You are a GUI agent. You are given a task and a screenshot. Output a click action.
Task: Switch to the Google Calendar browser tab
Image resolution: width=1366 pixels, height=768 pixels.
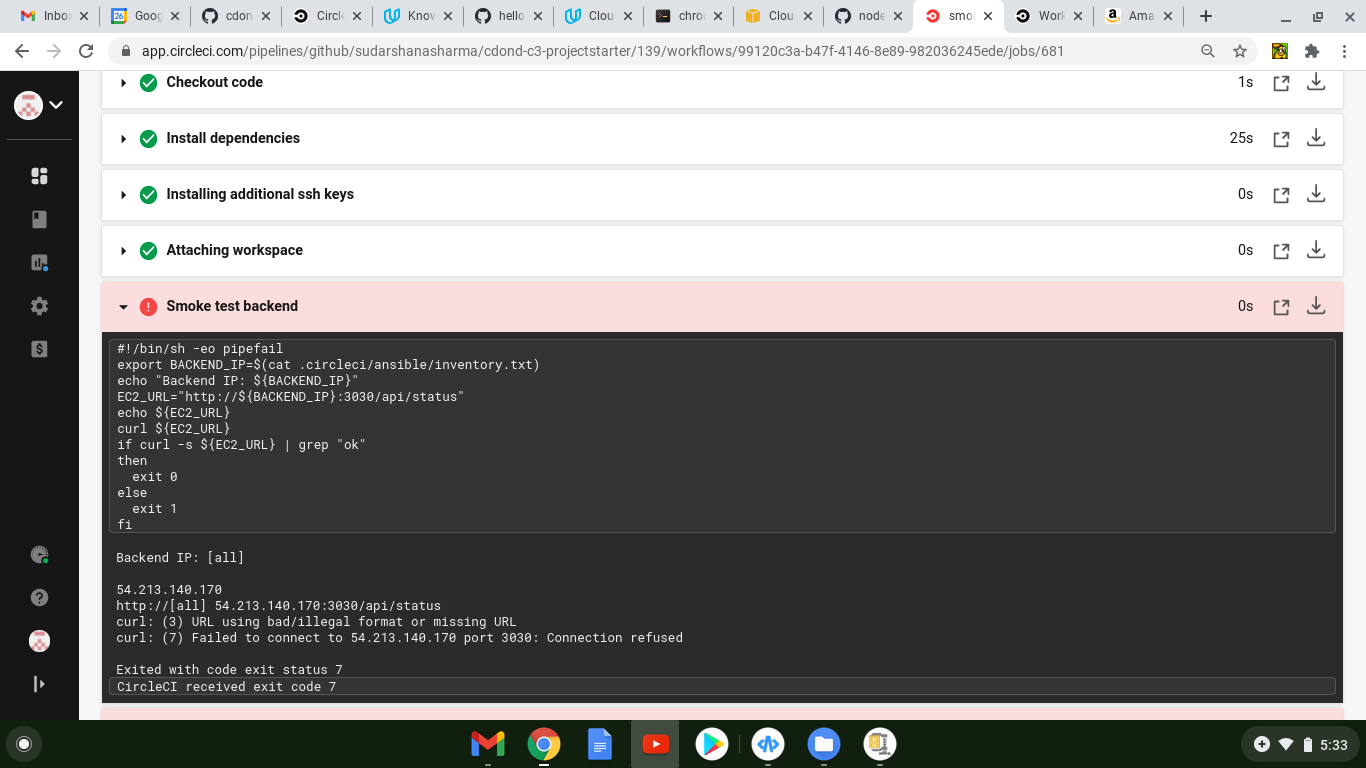pos(145,16)
